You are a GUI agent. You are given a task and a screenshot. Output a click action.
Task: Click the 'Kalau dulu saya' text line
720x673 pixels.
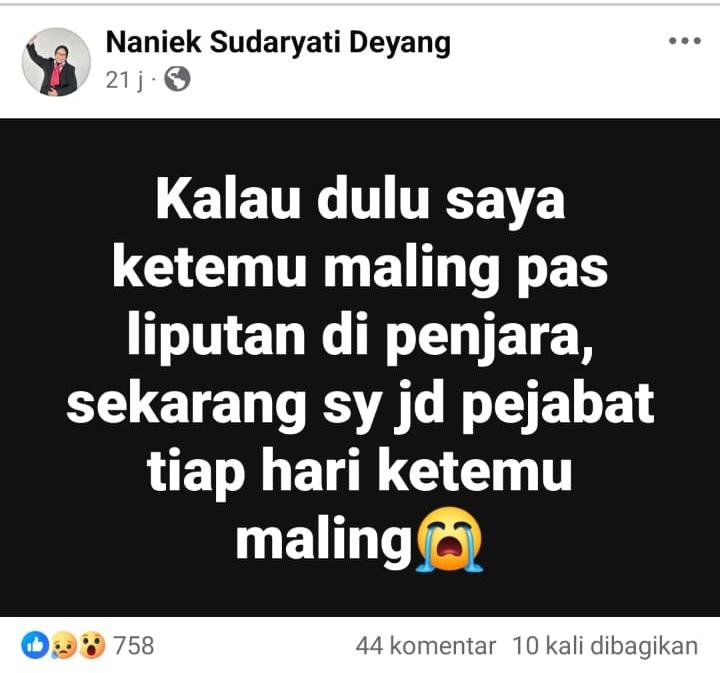point(360,201)
